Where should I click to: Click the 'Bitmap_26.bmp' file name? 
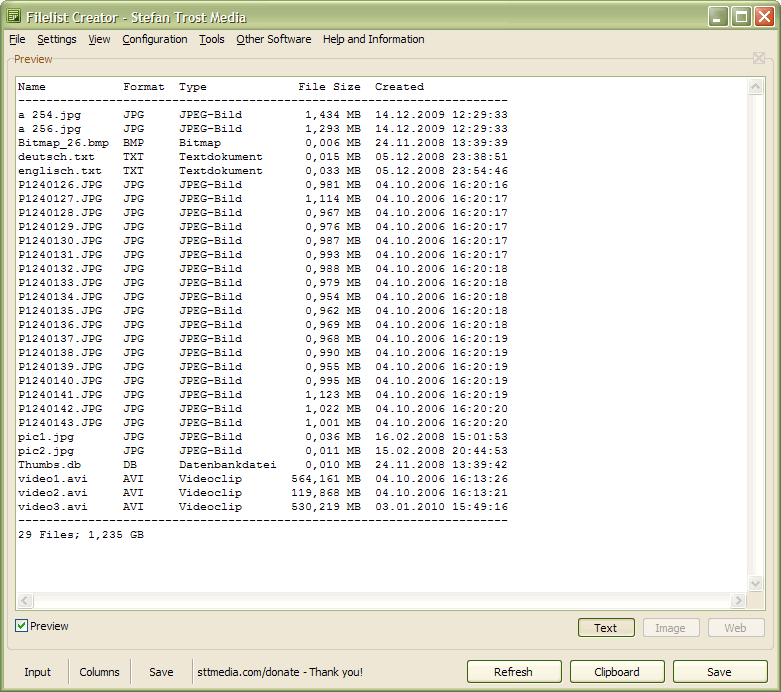(x=63, y=143)
